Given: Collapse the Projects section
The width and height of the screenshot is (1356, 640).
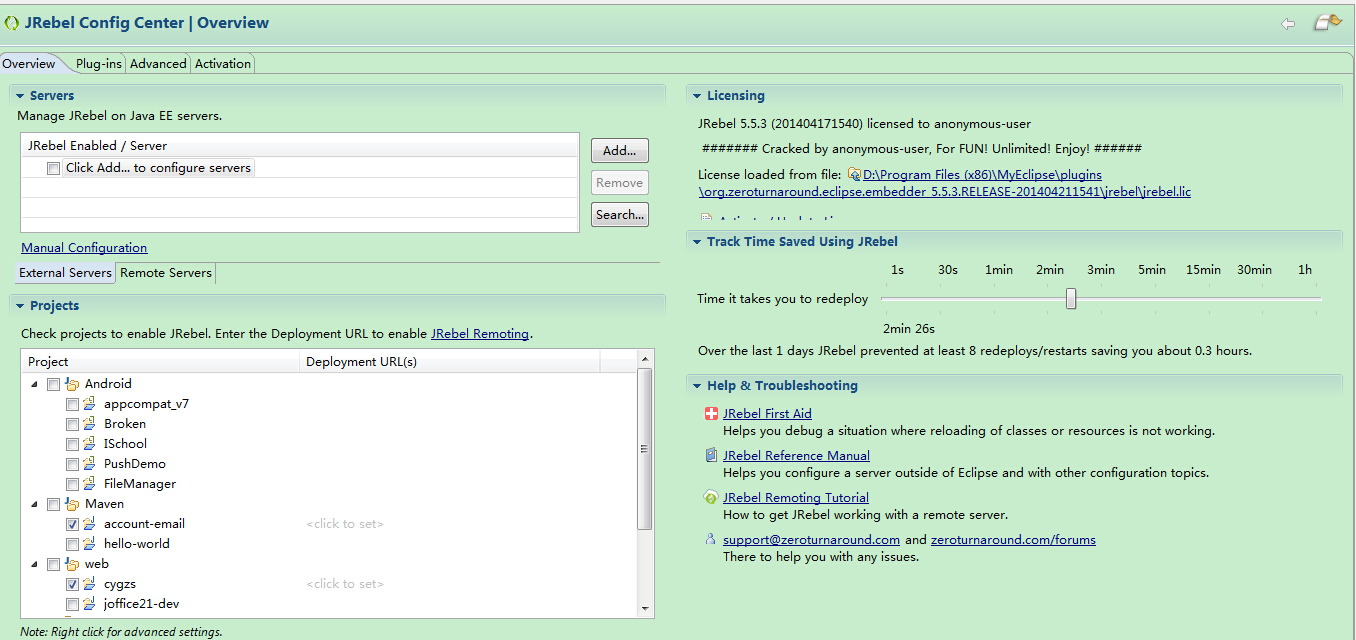Looking at the screenshot, I should click(x=20, y=306).
